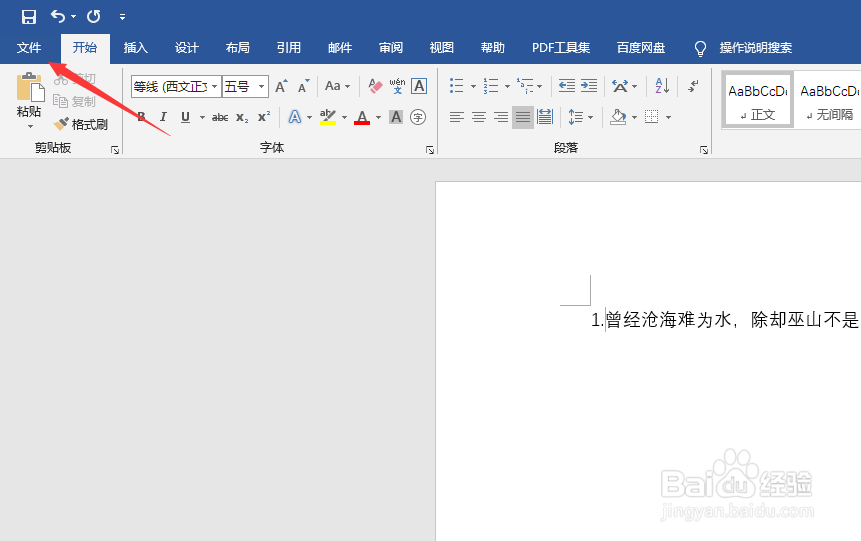Viewport: 861px width, 541px height.
Task: Expand the 粘贴 options arrow
Action: tap(30, 126)
